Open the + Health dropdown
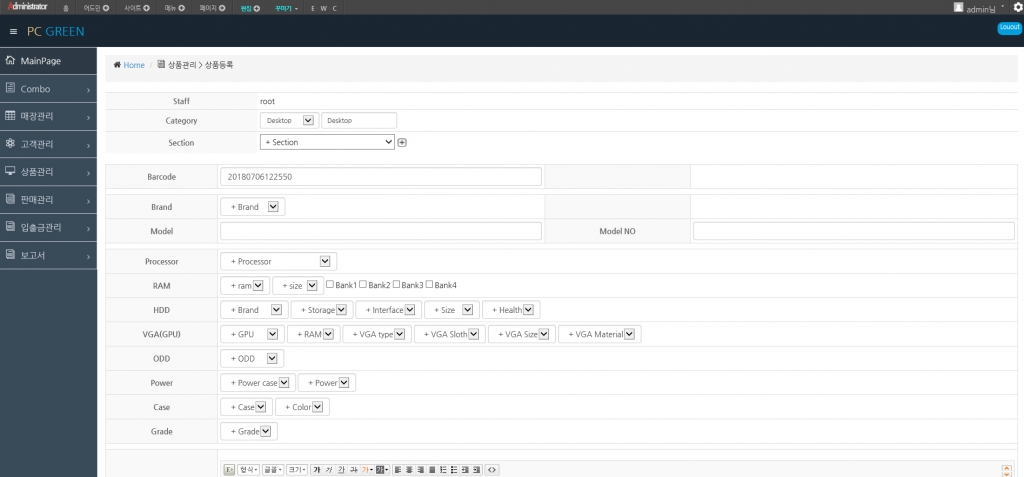Screen dimensions: 1024x477 pyautogui.click(x=511, y=310)
